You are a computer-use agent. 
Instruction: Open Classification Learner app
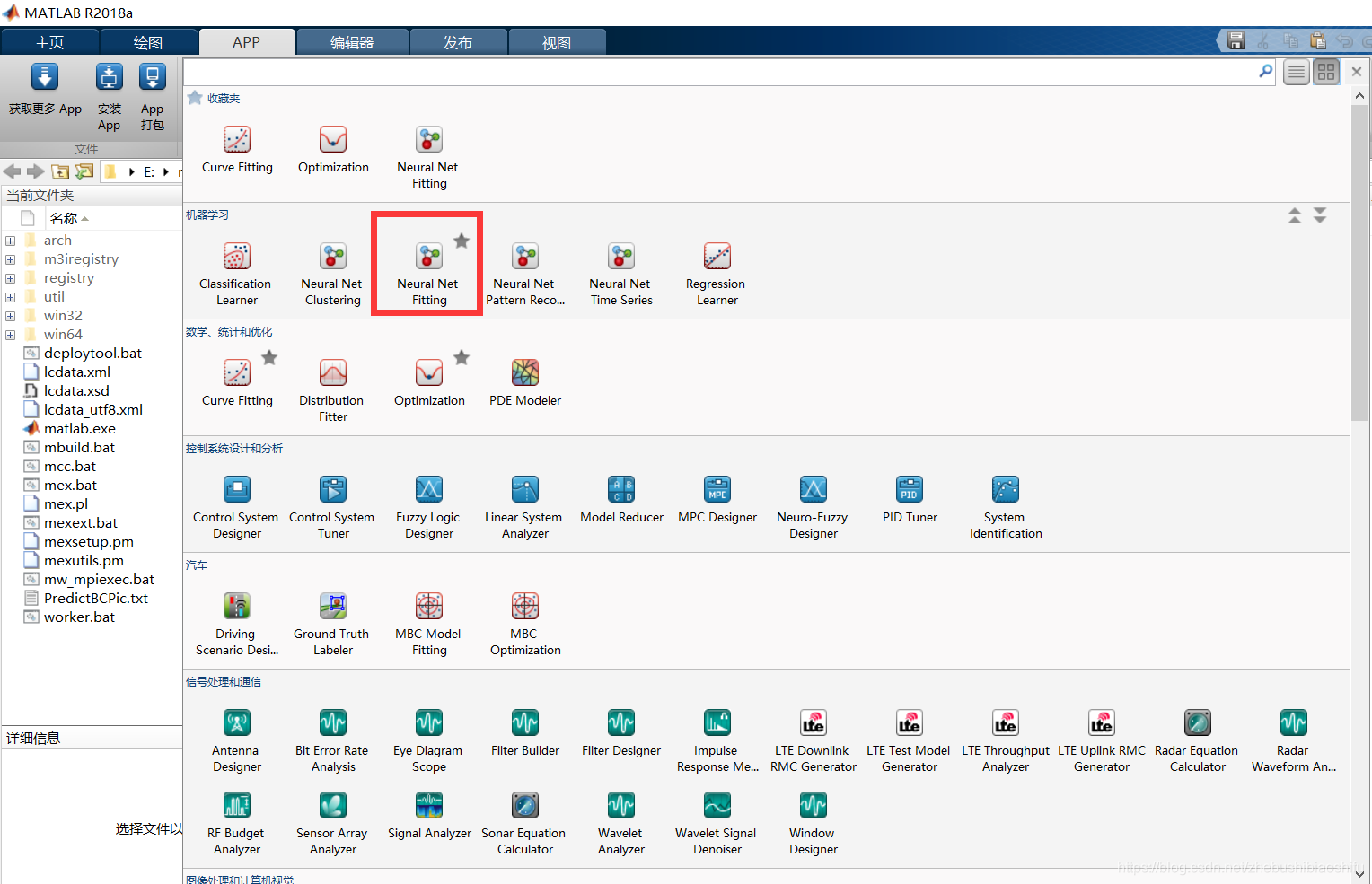pos(236,274)
